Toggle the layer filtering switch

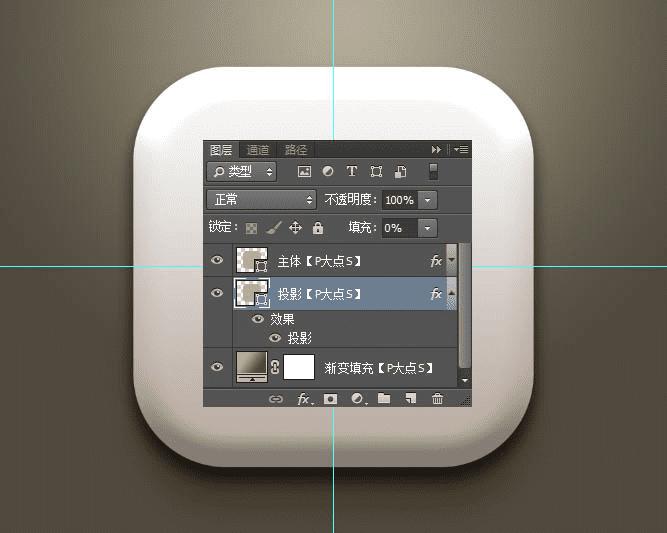click(x=433, y=171)
